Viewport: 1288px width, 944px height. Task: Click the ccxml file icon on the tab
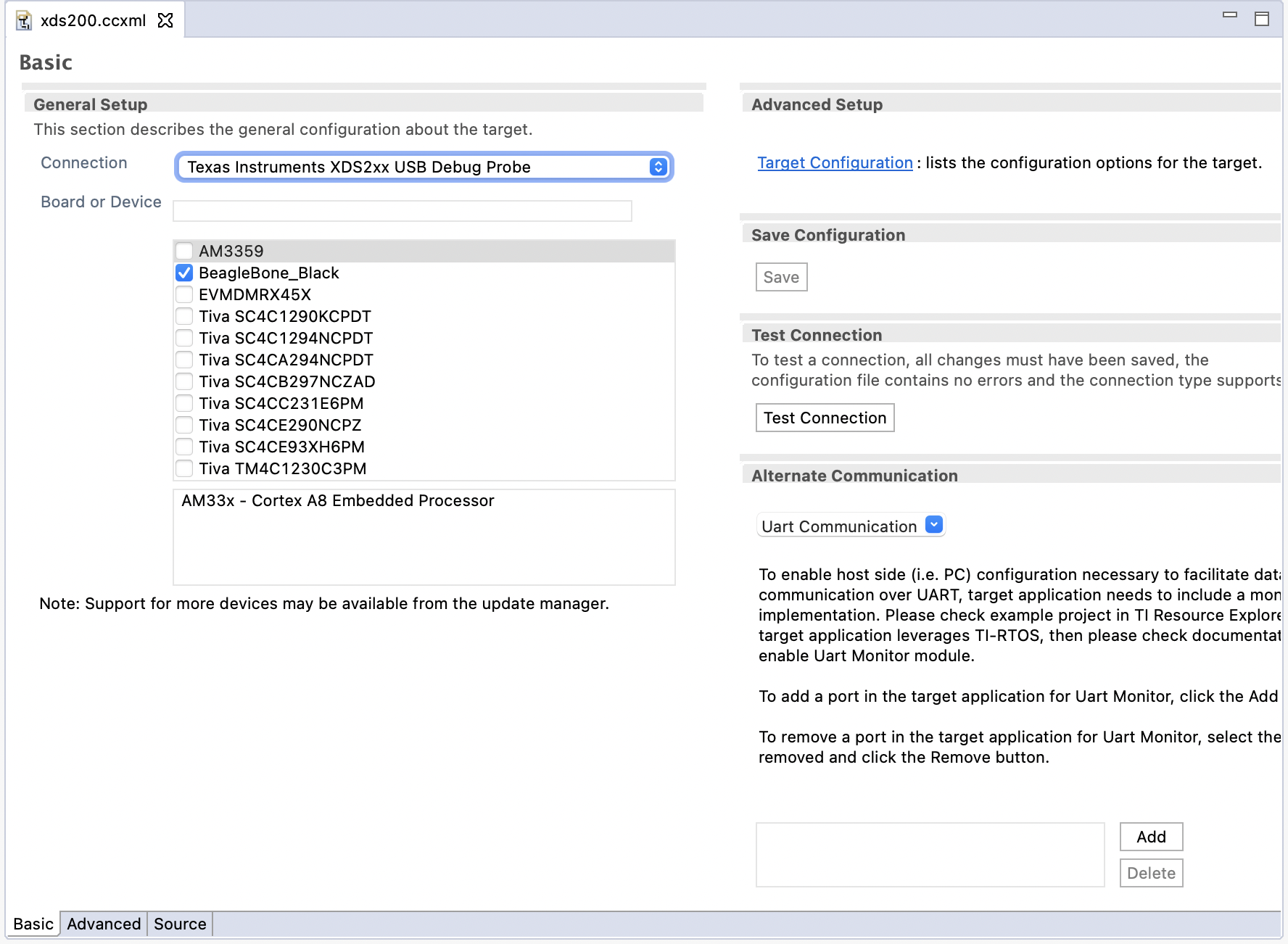(25, 20)
